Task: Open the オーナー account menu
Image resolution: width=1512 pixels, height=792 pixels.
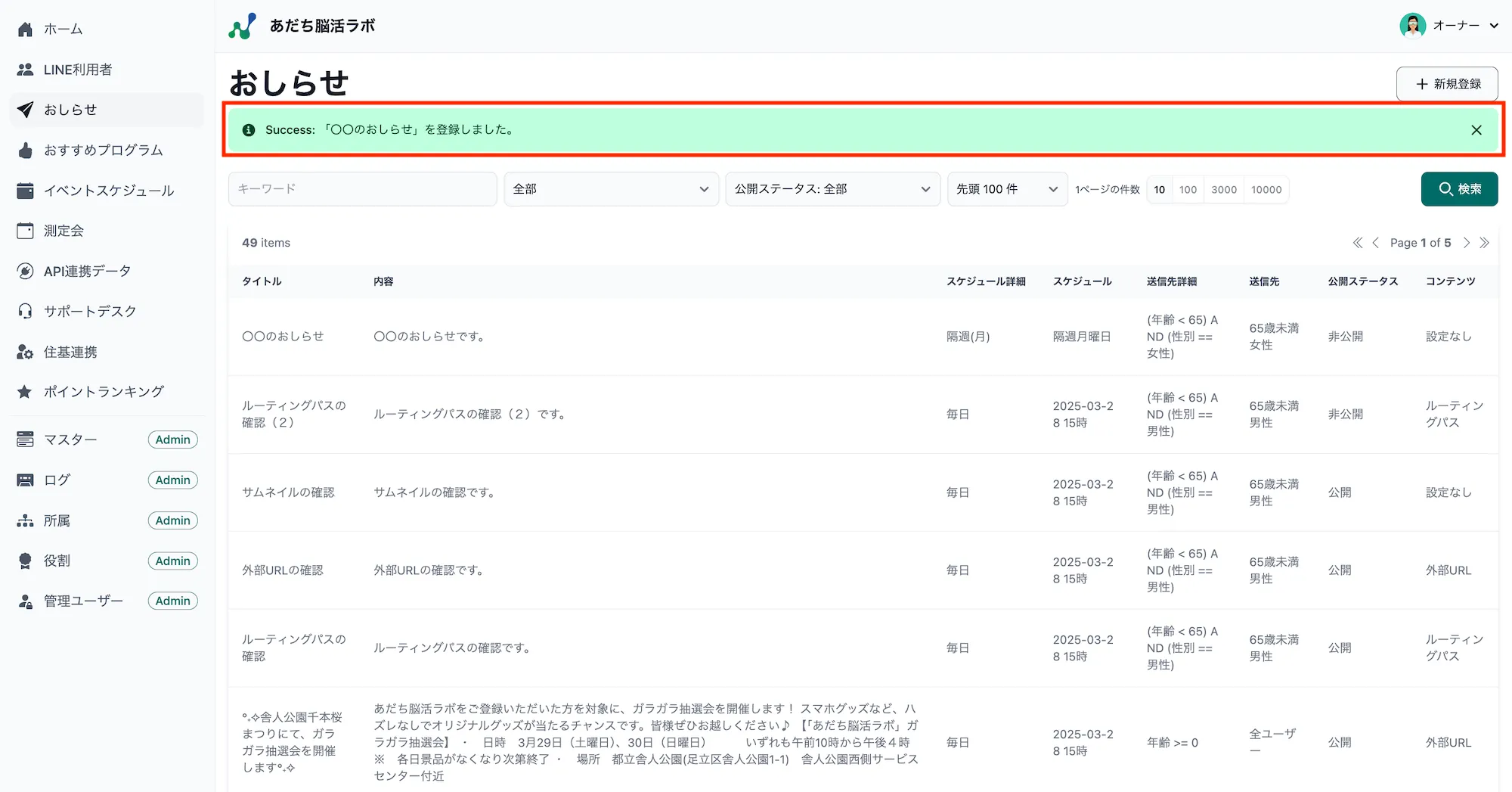Action: [x=1449, y=25]
